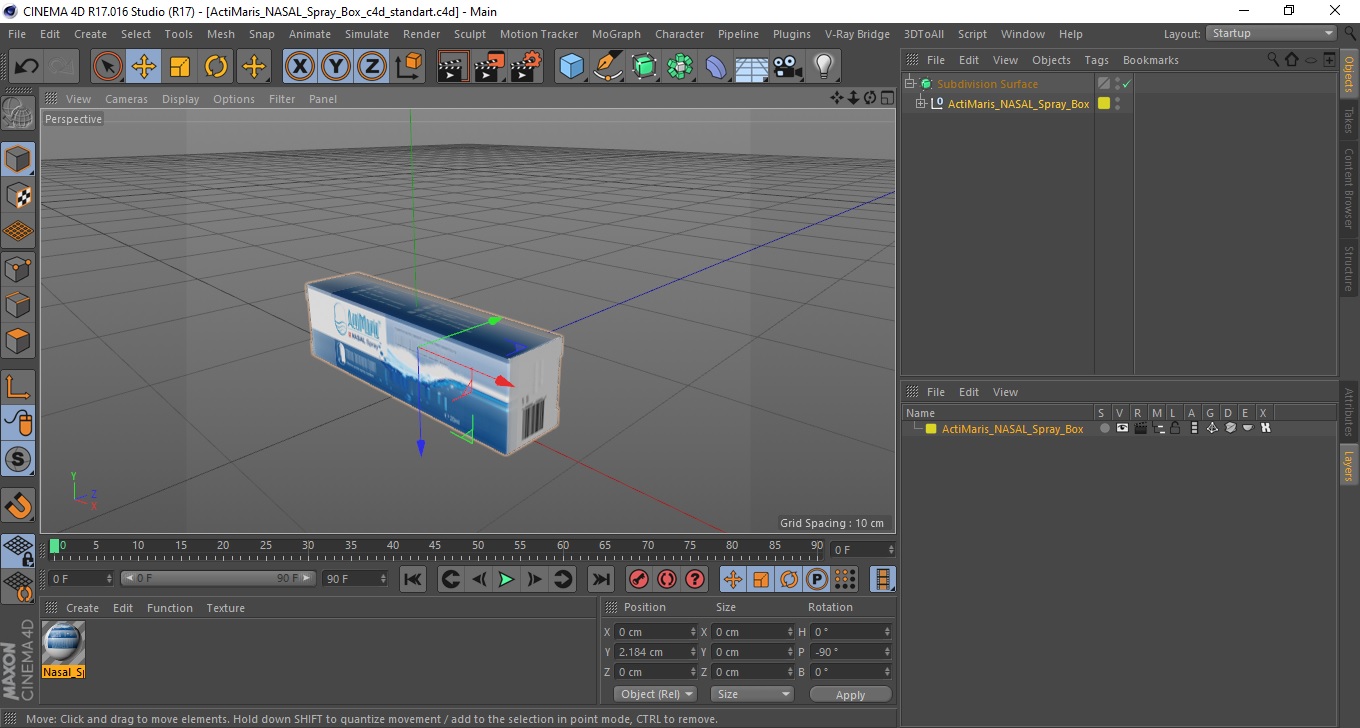This screenshot has height=728, width=1360.
Task: Collapse the Subdivision Surface tree node
Action: [909, 84]
